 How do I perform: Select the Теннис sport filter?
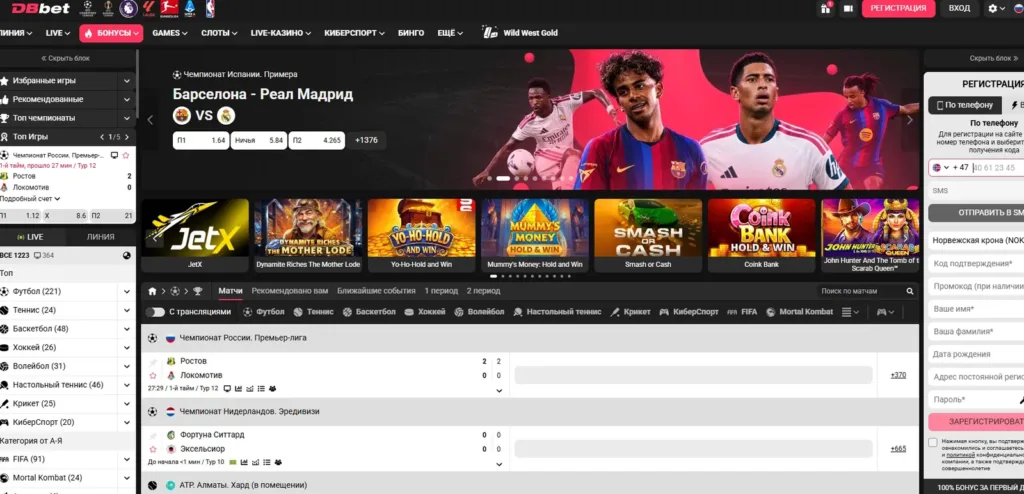pyautogui.click(x=313, y=312)
